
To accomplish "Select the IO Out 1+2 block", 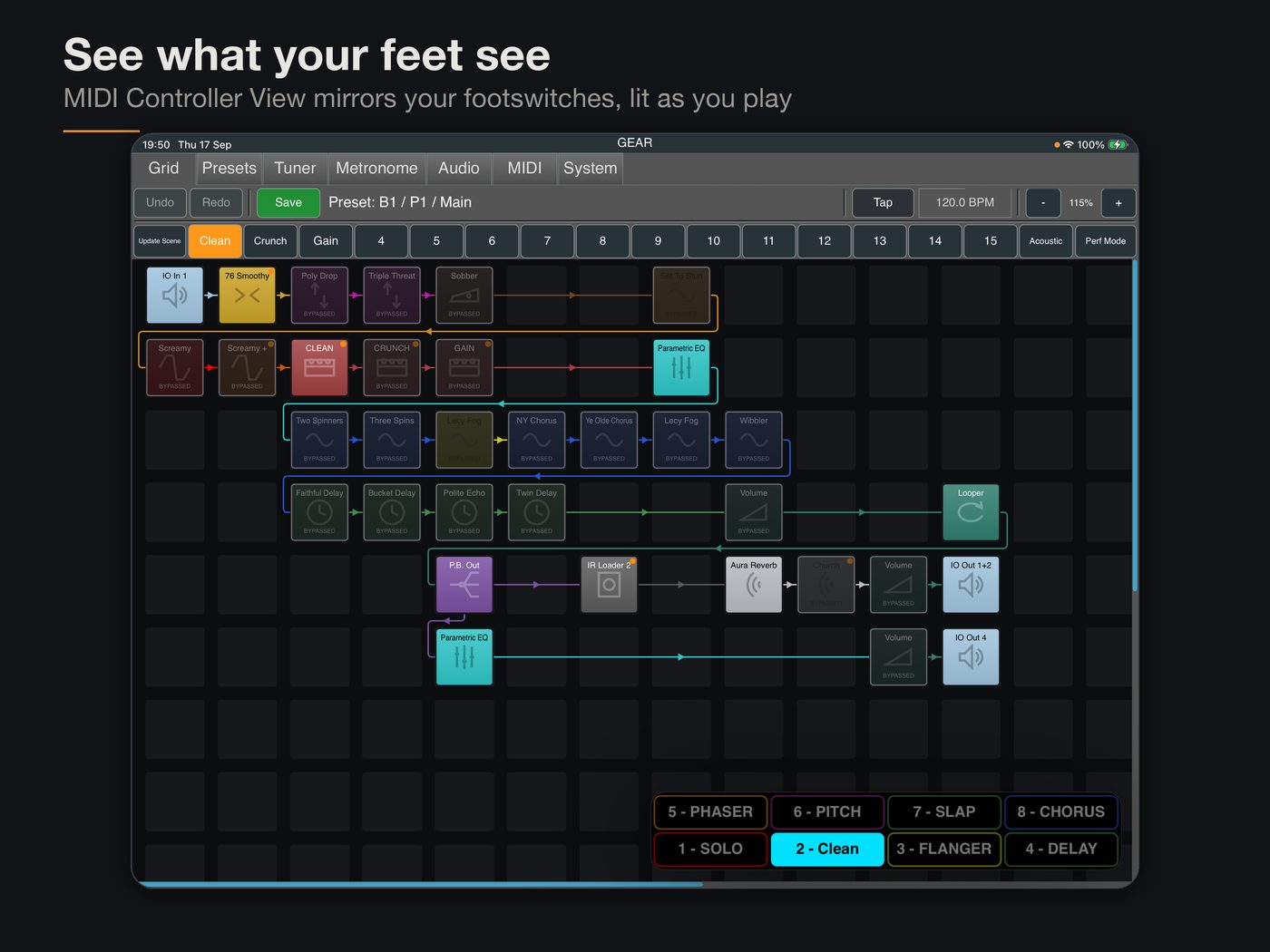I will point(971,585).
